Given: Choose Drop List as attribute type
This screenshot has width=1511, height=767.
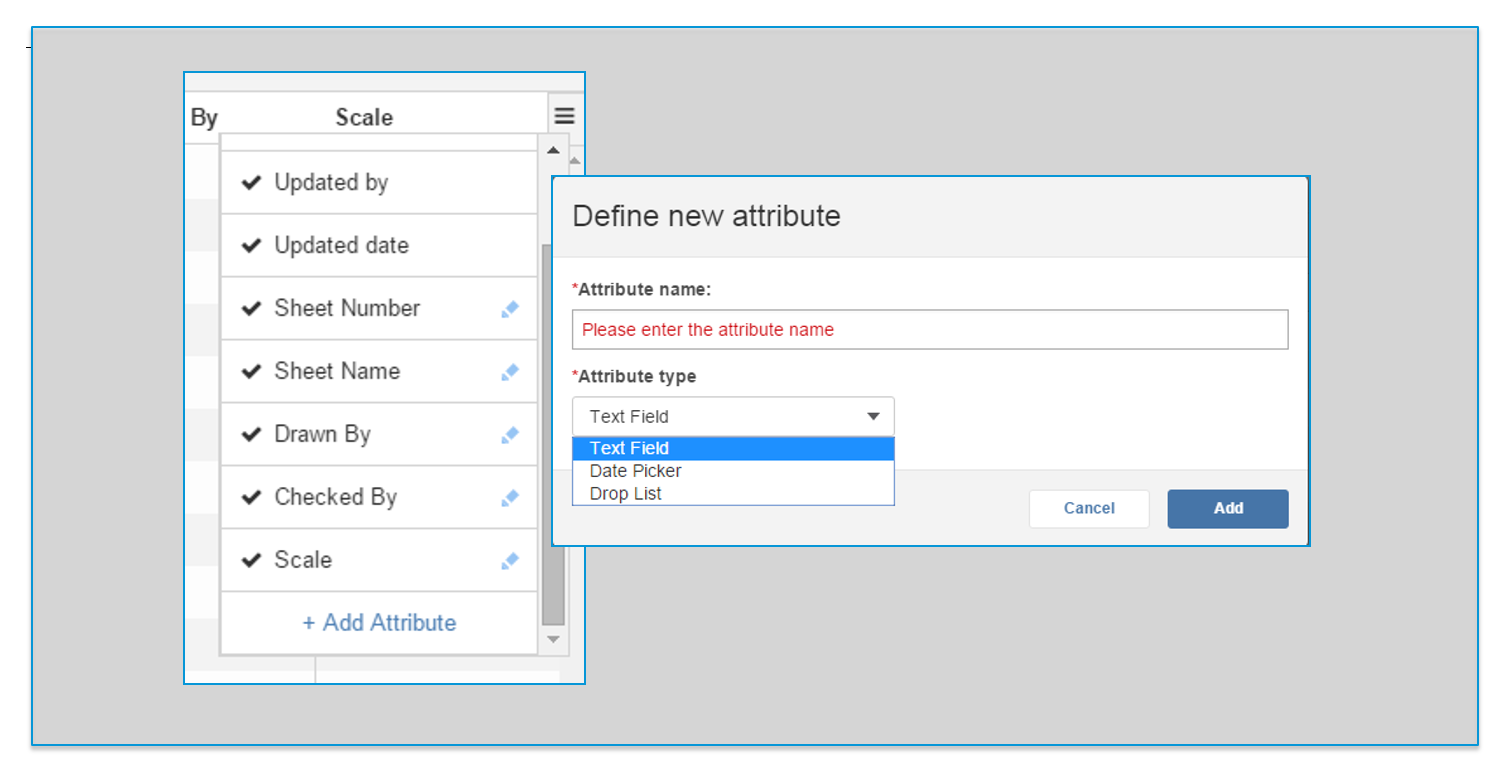Looking at the screenshot, I should pyautogui.click(x=627, y=493).
